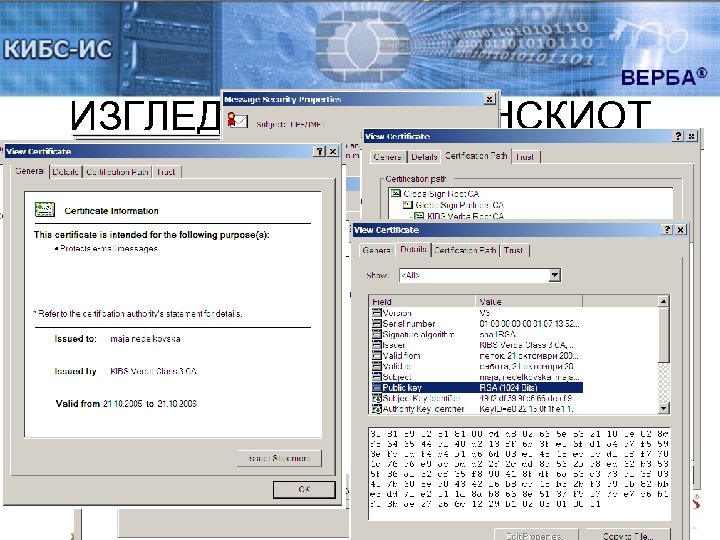Viewport: 720px width, 540px height.
Task: Open Certification Path tab in front window
Action: tap(465, 251)
